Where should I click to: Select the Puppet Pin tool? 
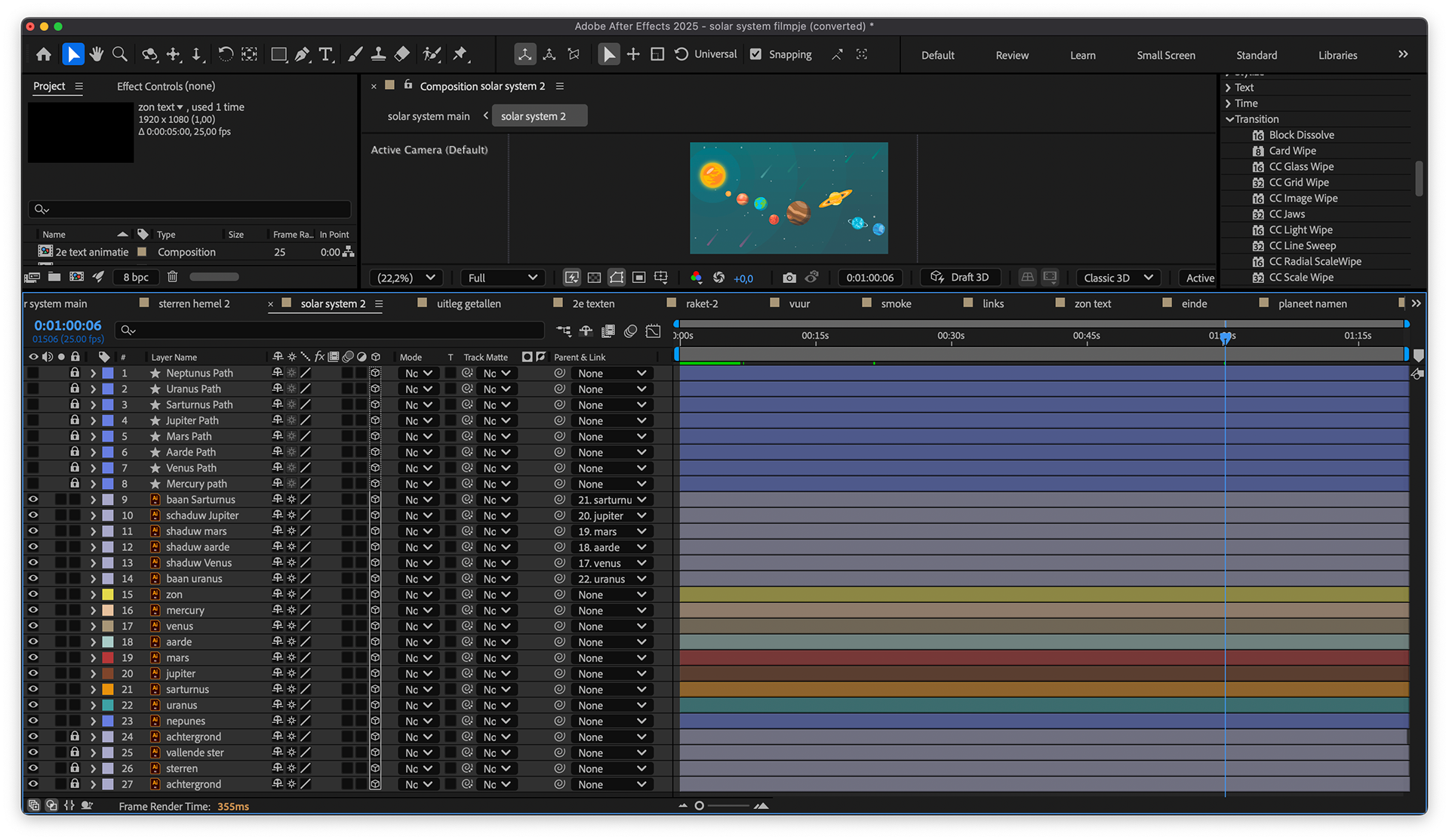pyautogui.click(x=460, y=54)
